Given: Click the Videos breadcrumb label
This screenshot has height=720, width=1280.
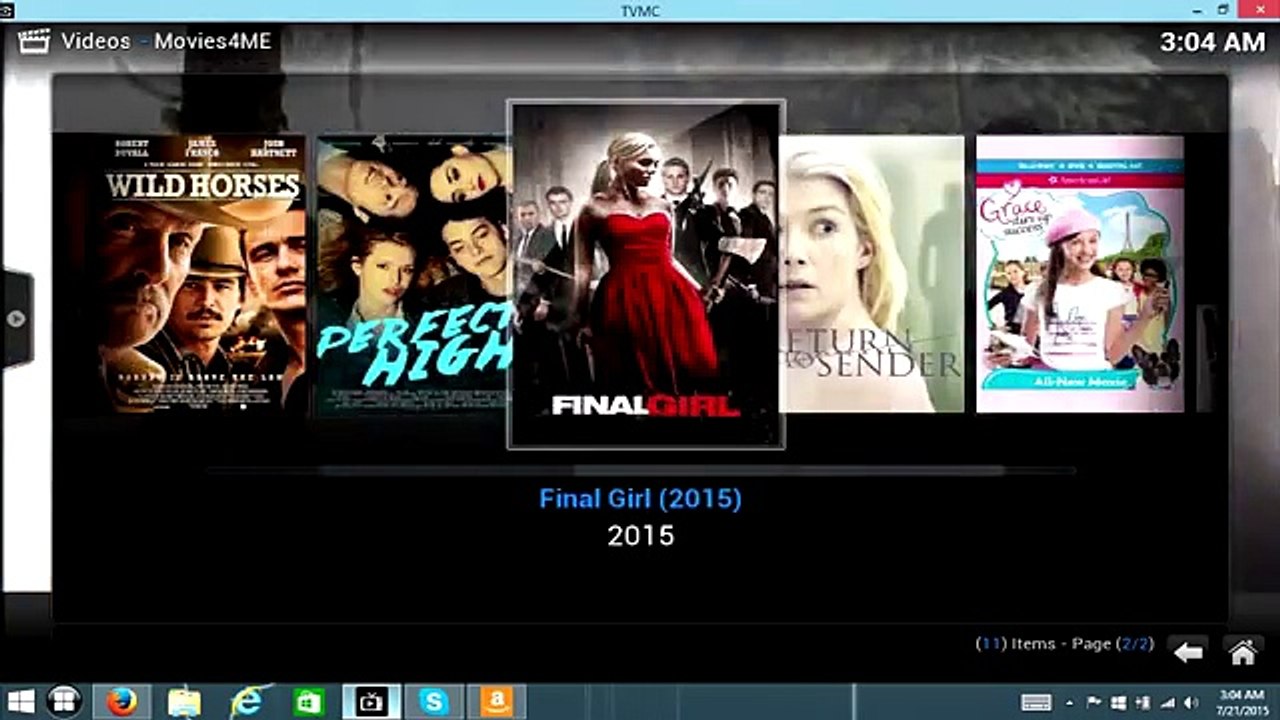Looking at the screenshot, I should click(96, 41).
